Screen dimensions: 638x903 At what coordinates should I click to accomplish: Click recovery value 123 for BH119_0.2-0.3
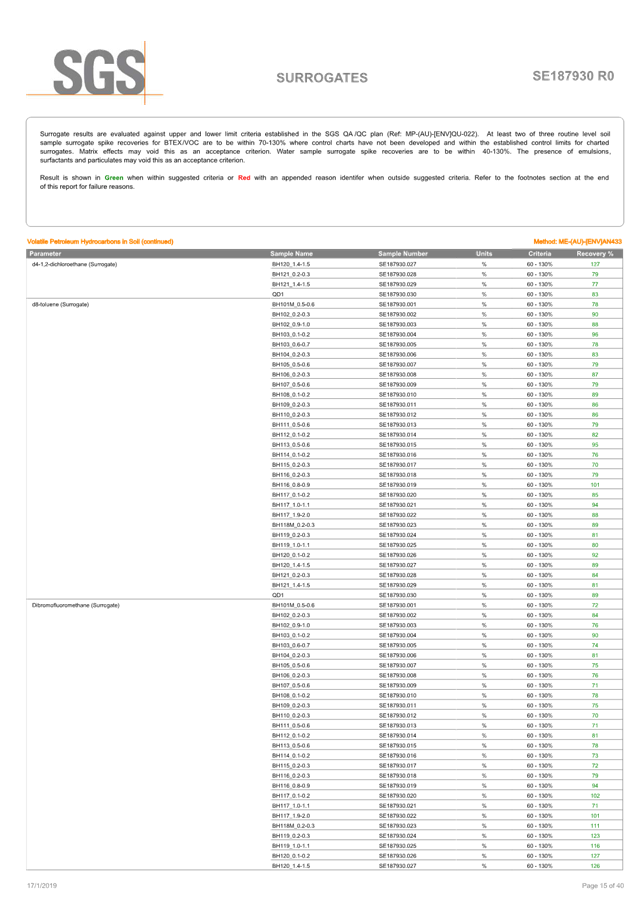[x=595, y=836]
